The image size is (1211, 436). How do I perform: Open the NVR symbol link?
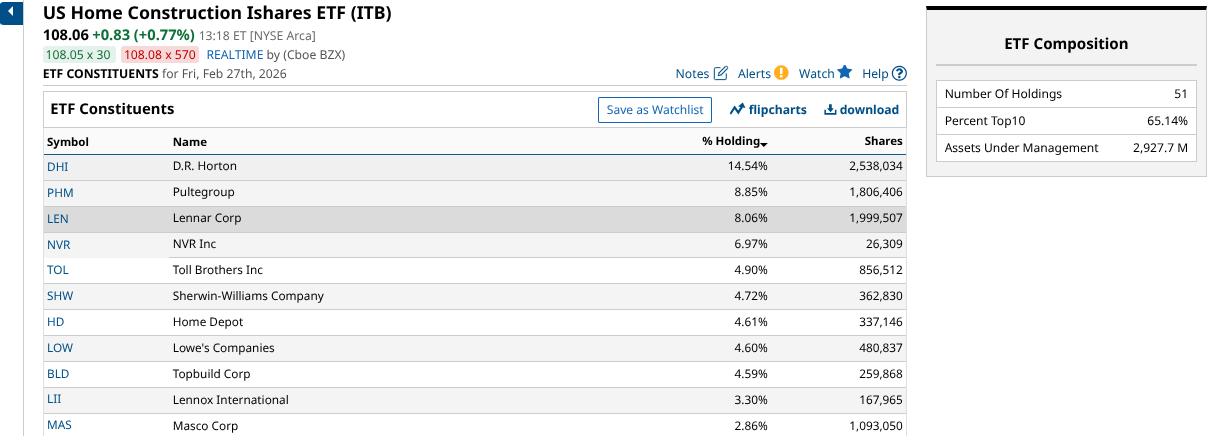59,244
